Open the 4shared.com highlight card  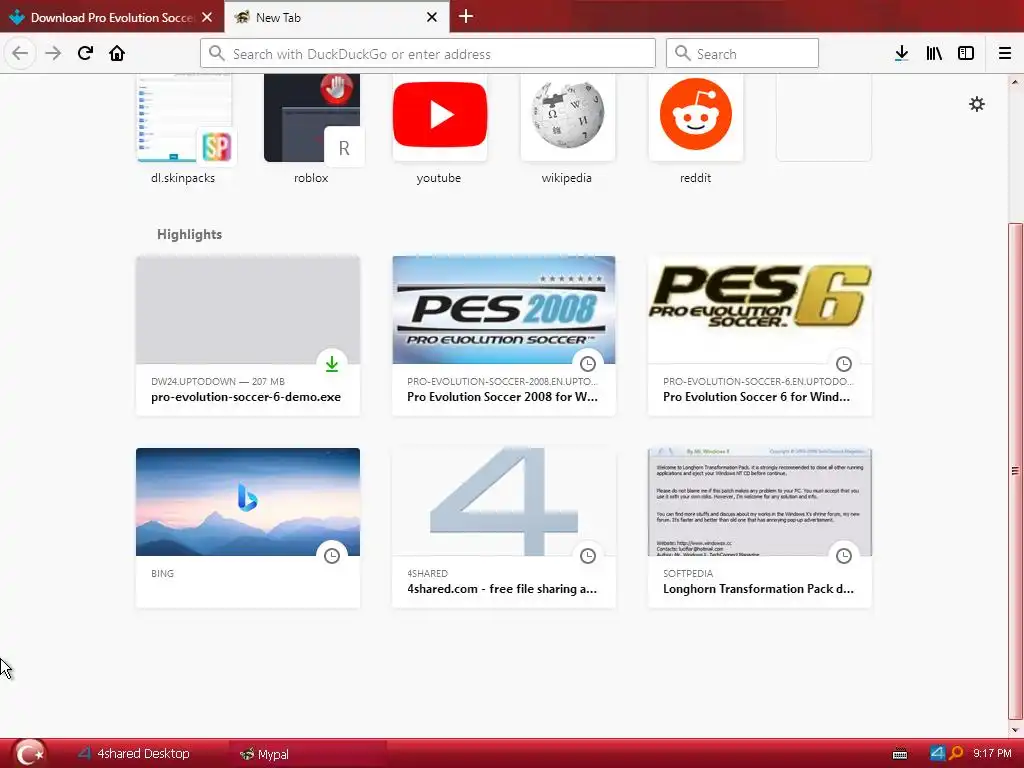(504, 528)
